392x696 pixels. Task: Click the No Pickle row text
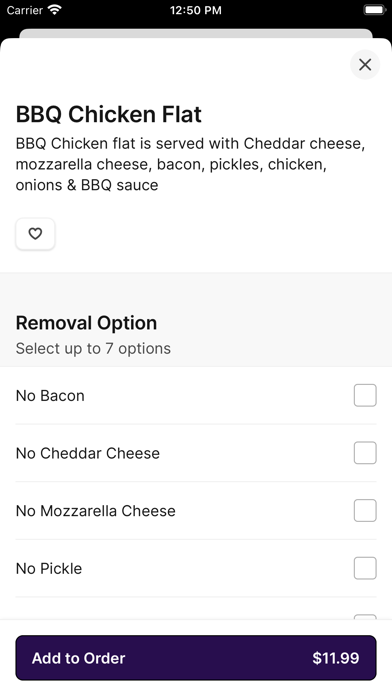(49, 569)
